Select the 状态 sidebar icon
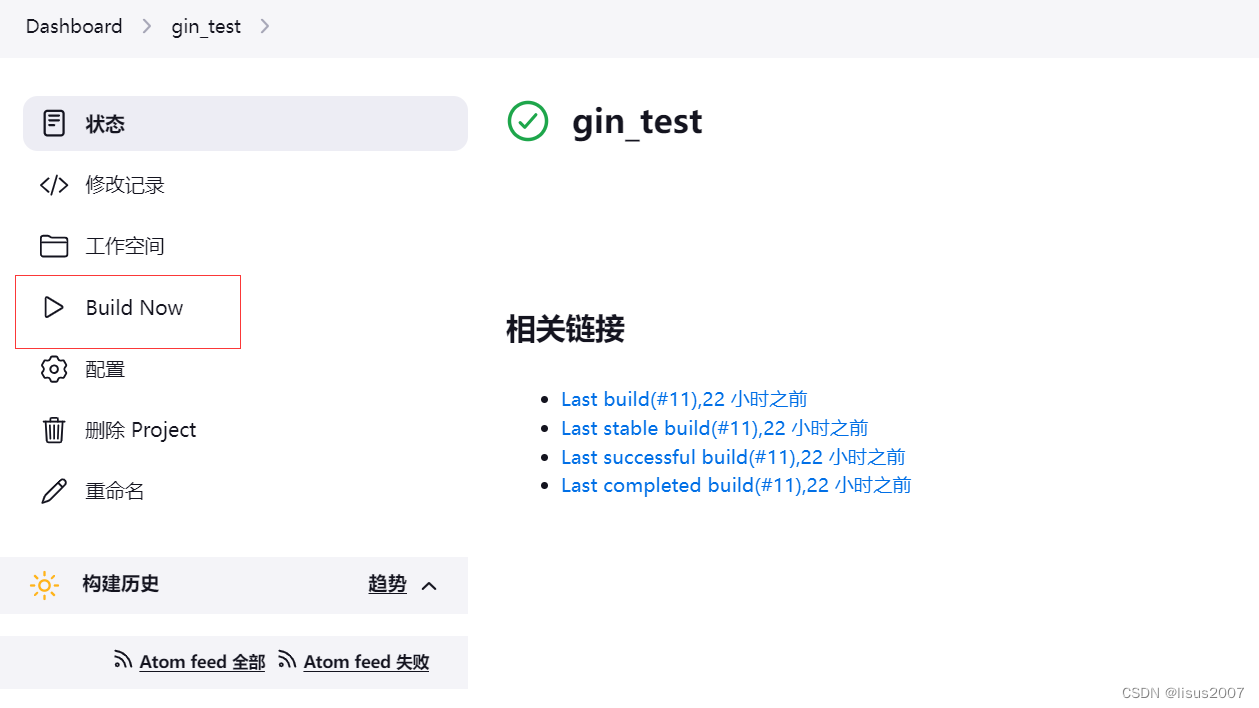The width and height of the screenshot is (1259, 708). (x=54, y=123)
